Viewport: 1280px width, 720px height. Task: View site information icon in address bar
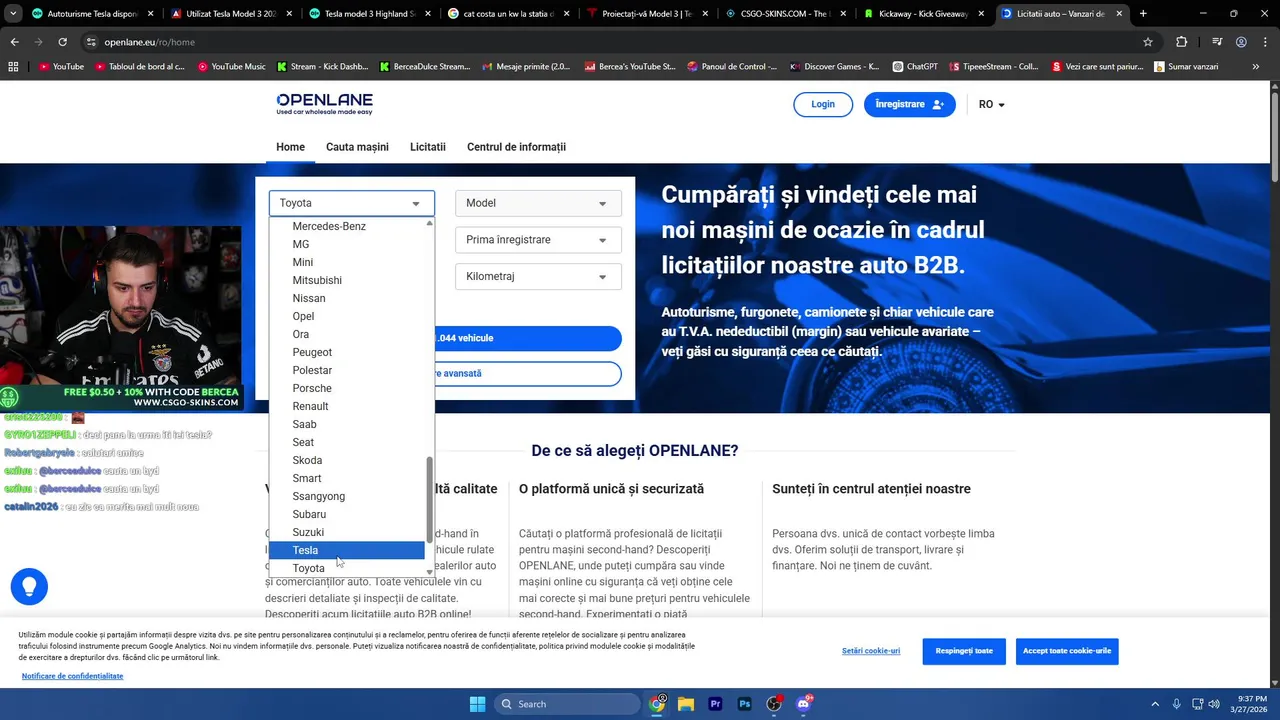click(91, 42)
